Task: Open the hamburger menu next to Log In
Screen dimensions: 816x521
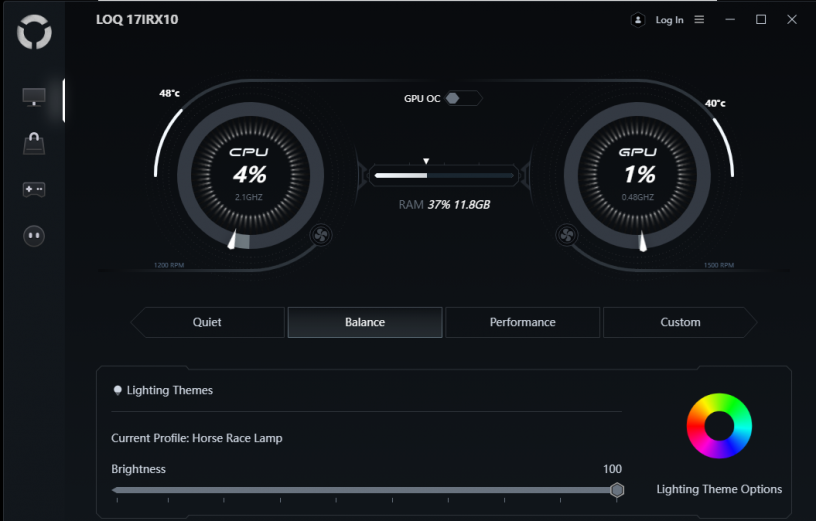Action: [x=699, y=20]
